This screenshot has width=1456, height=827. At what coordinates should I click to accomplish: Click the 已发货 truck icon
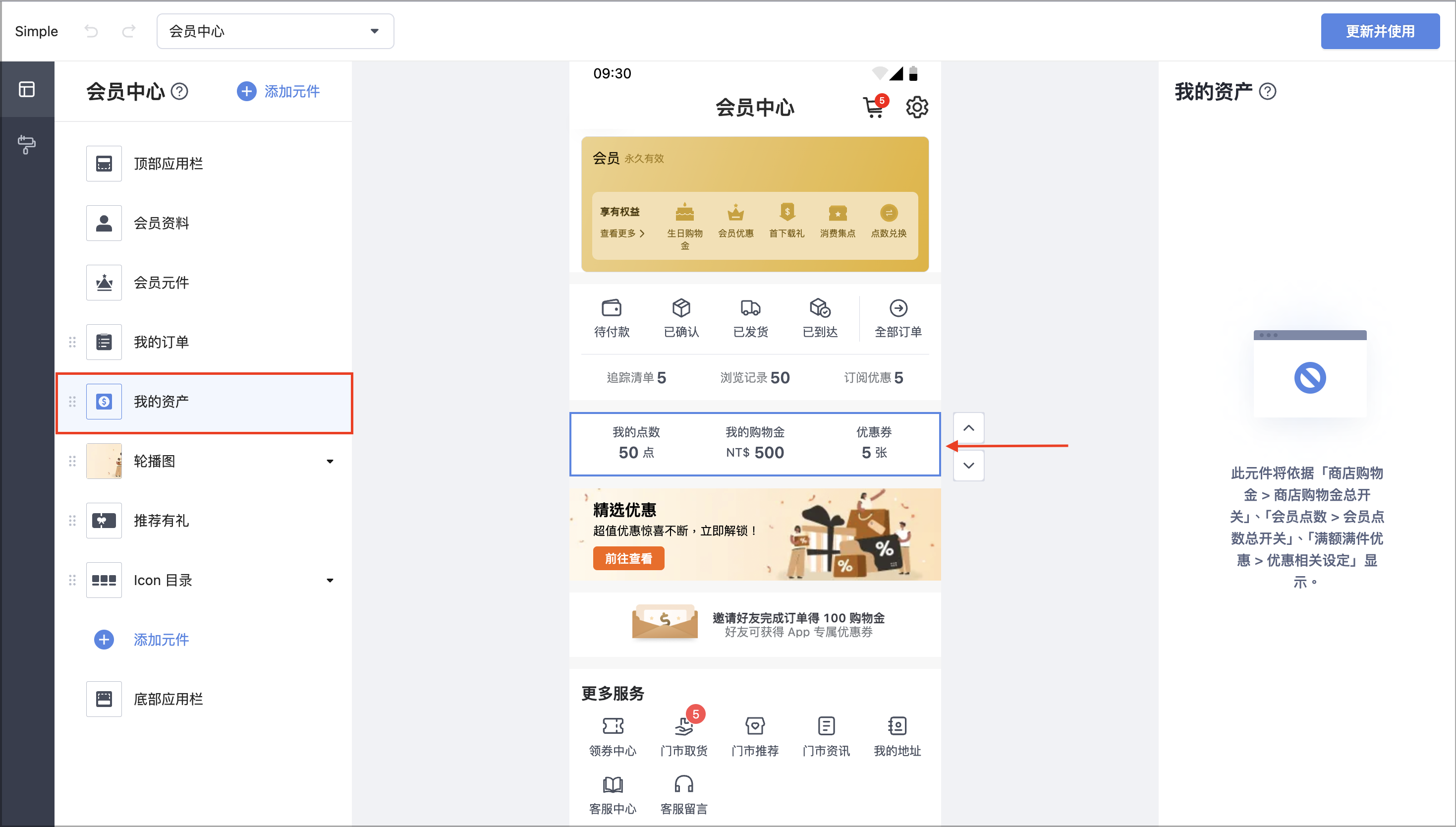(x=750, y=308)
